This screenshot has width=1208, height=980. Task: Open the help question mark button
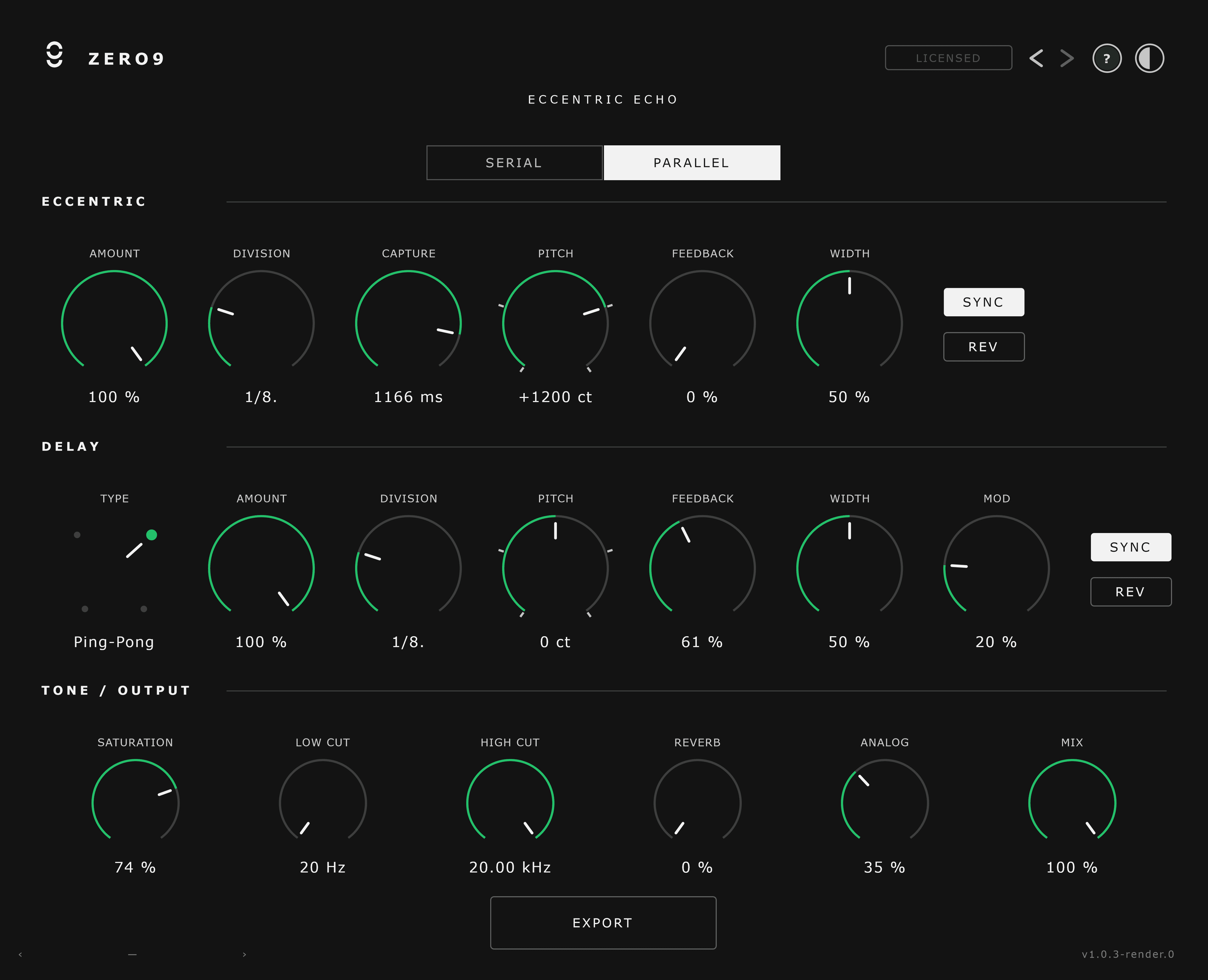(1107, 58)
